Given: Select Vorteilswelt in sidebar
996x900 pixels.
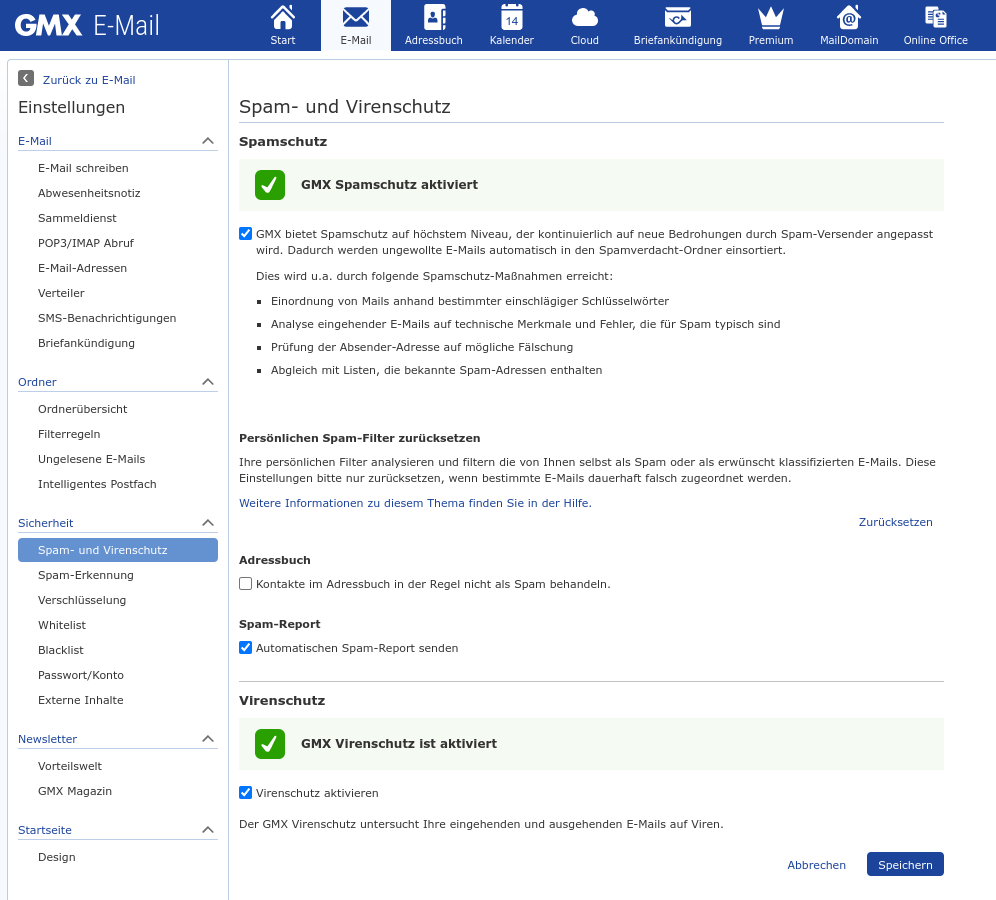Looking at the screenshot, I should 70,766.
